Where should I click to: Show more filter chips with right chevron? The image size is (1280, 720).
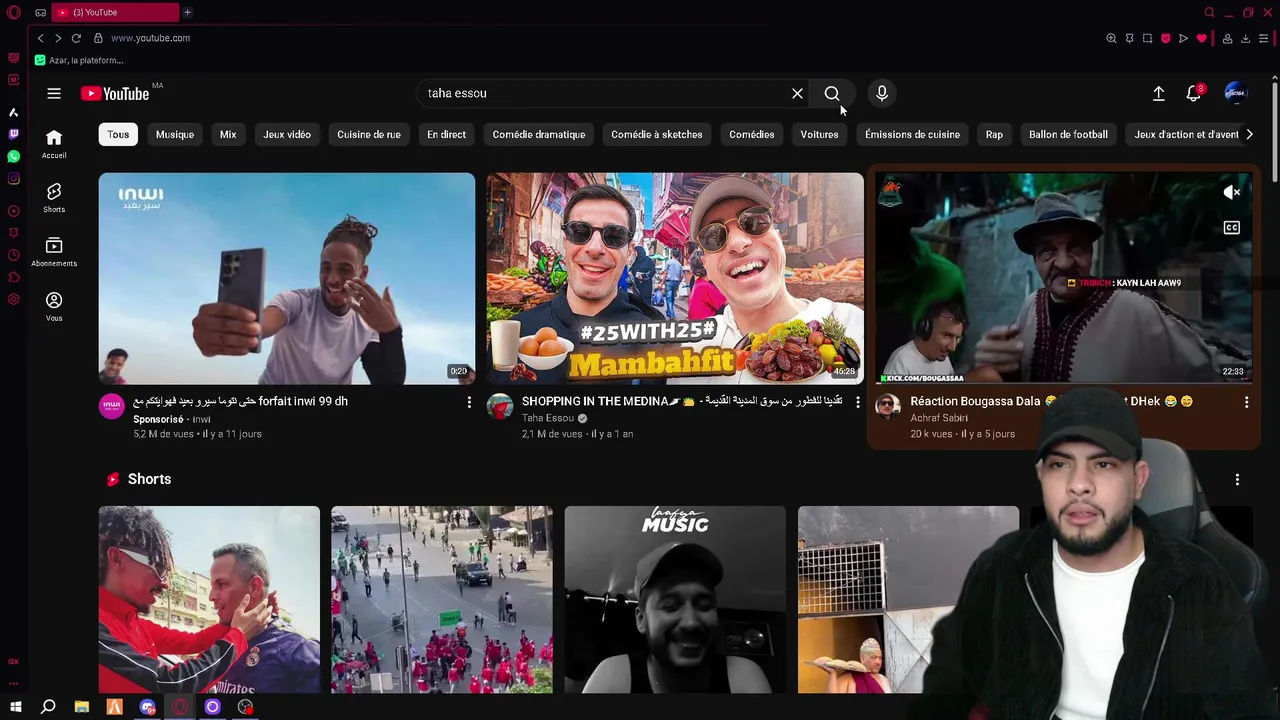click(x=1249, y=134)
